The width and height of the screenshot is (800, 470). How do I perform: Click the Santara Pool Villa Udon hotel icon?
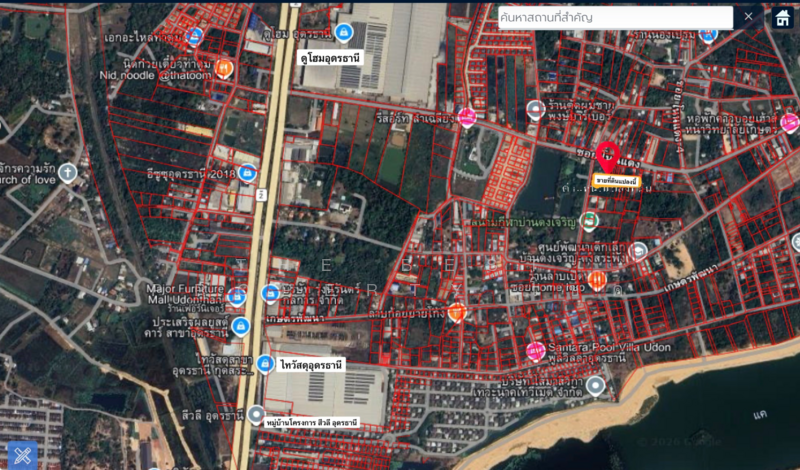click(x=535, y=351)
